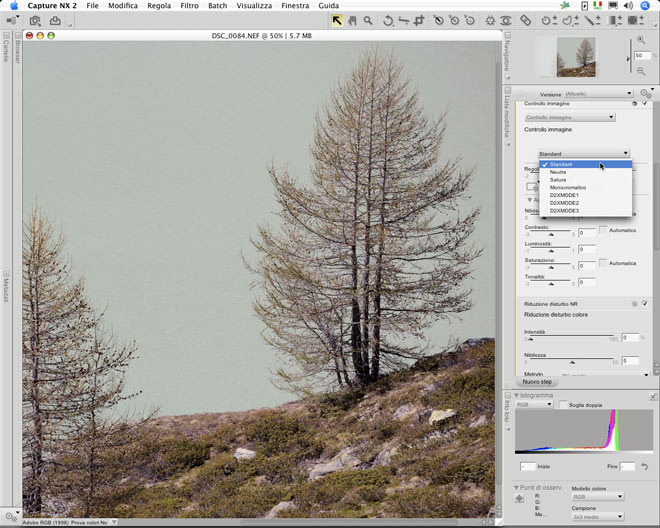
Task: Select the neutral control point tool
Action: click(x=454, y=20)
